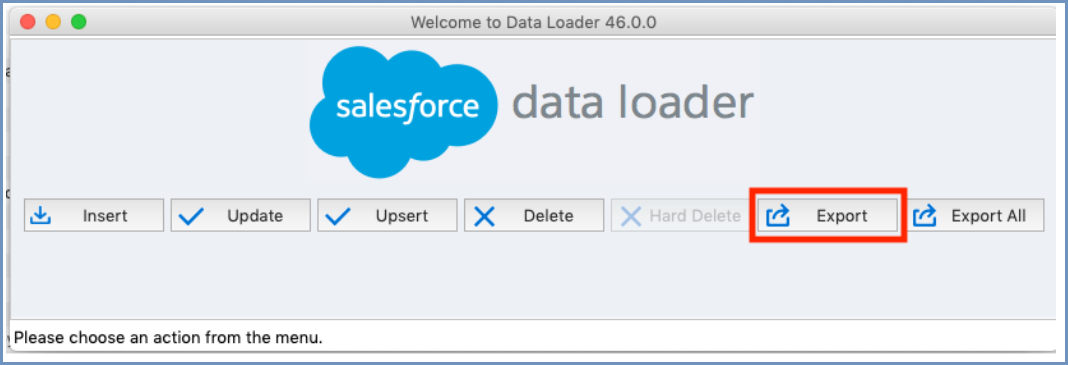Screen dimensions: 1068x365
Task: Click the blue X icon beside Delete
Action: click(x=484, y=217)
